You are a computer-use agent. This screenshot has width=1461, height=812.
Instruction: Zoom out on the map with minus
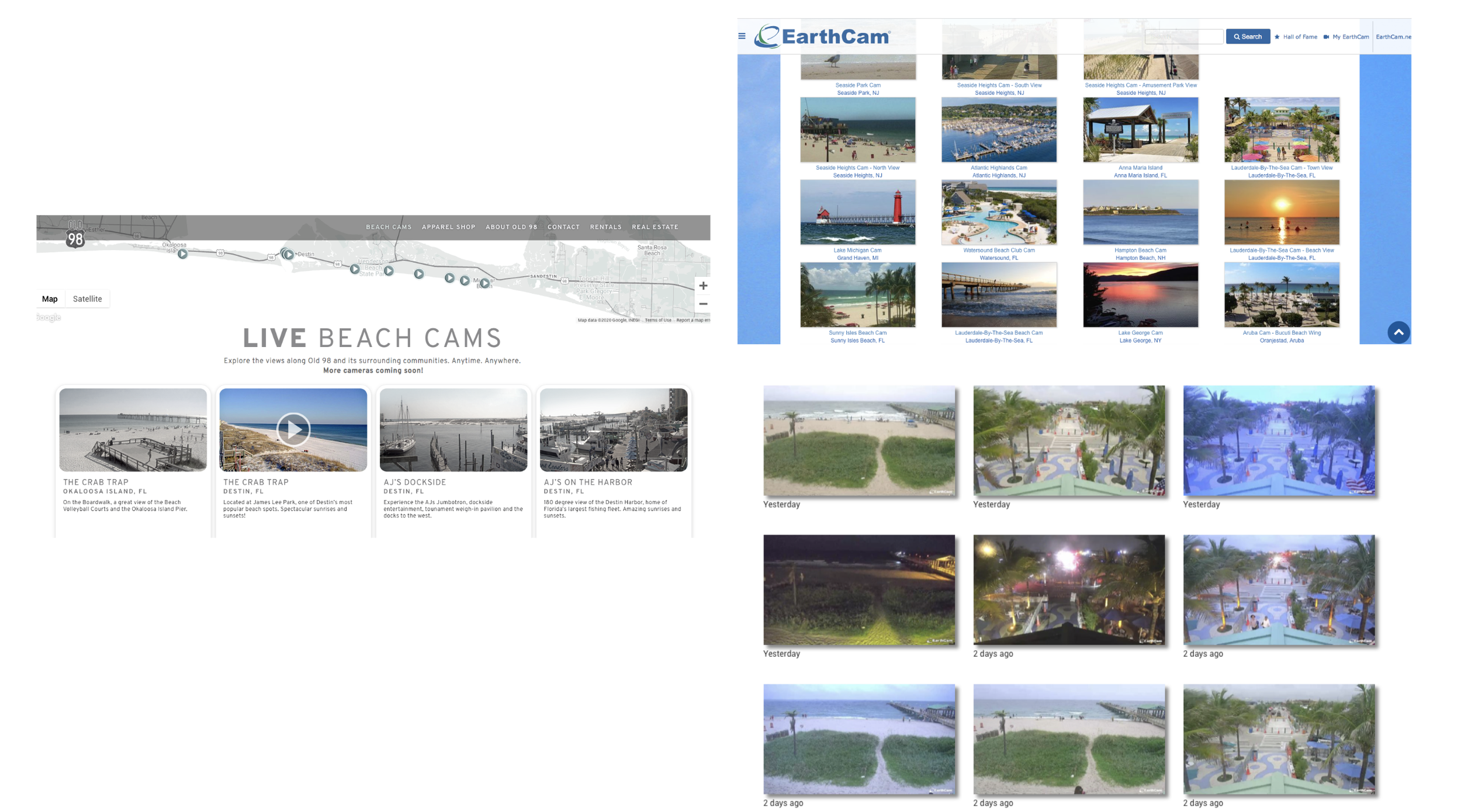click(x=703, y=304)
